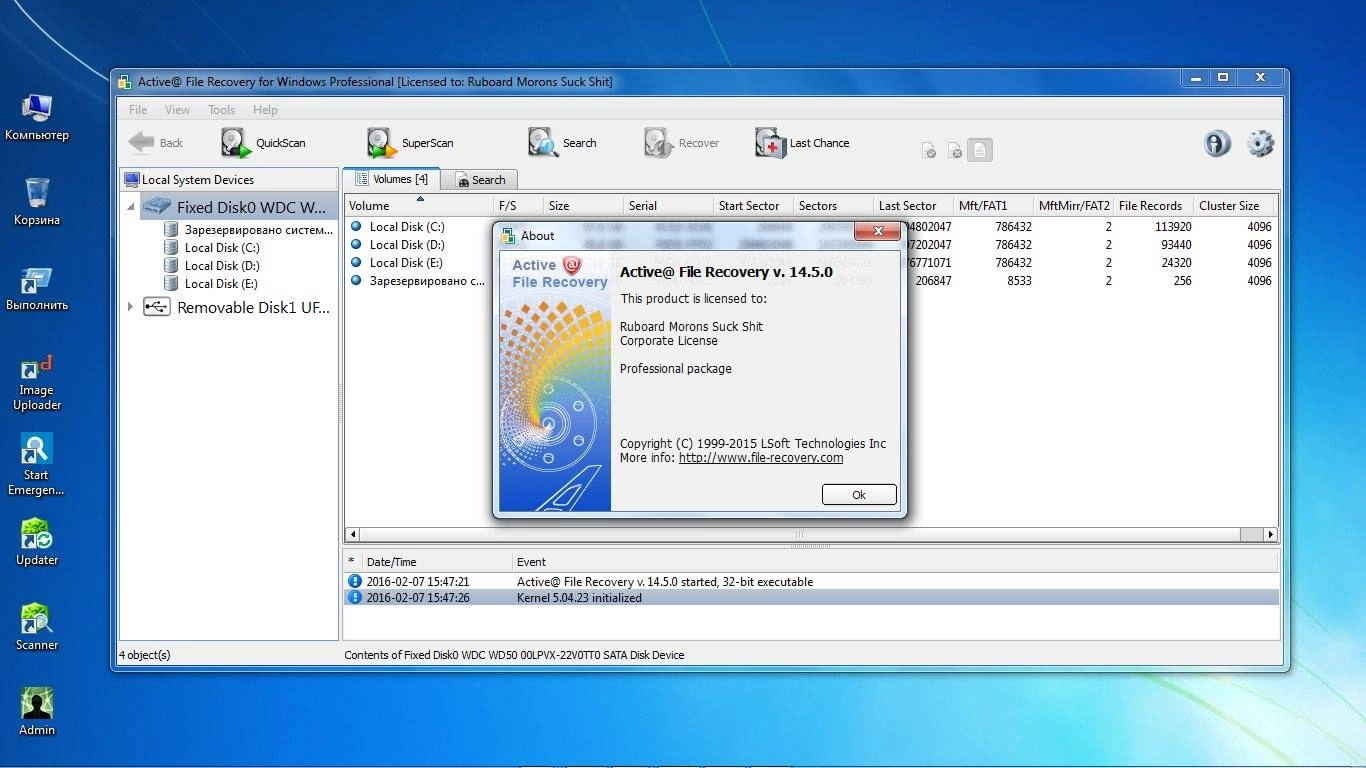This screenshot has width=1366, height=768.
Task: Open the settings gear icon in the toolbar
Action: coord(1260,143)
